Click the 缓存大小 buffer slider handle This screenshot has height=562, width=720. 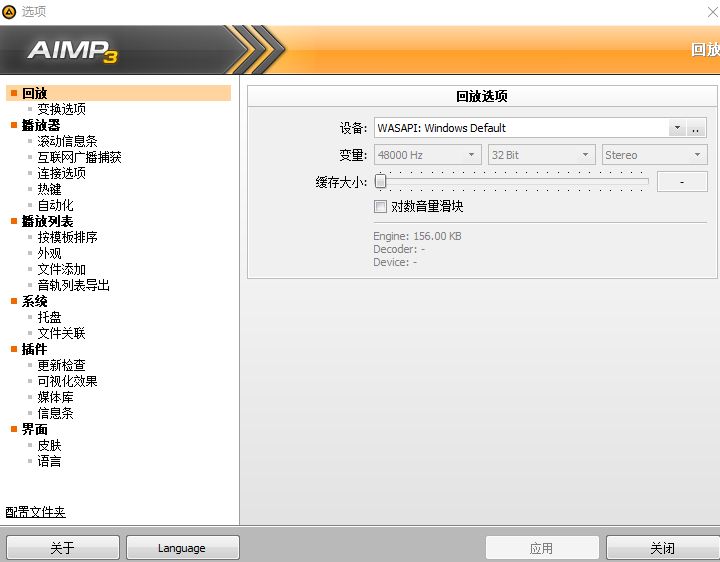pos(380,181)
